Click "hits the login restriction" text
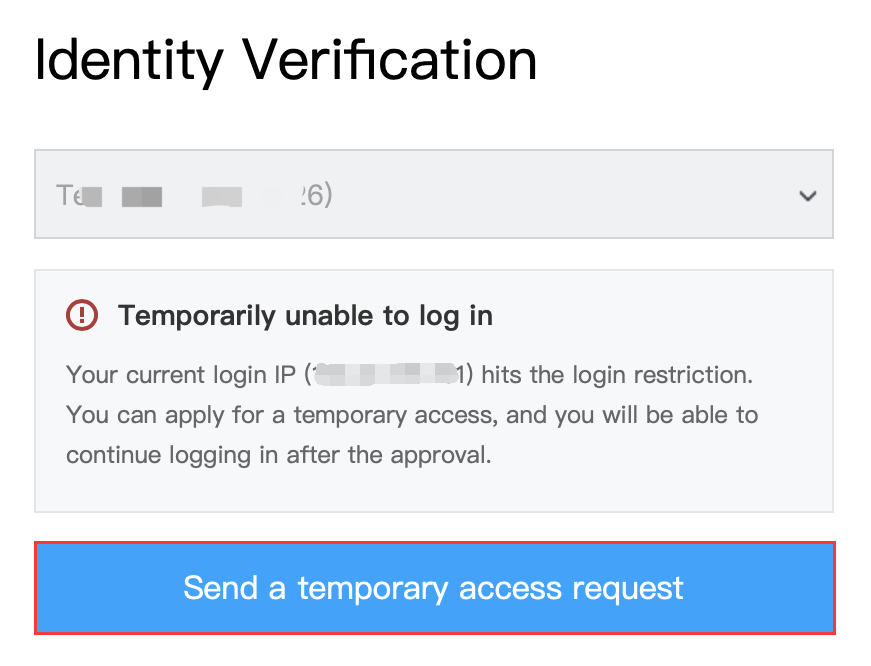This screenshot has height=666, width=871. tap(616, 375)
